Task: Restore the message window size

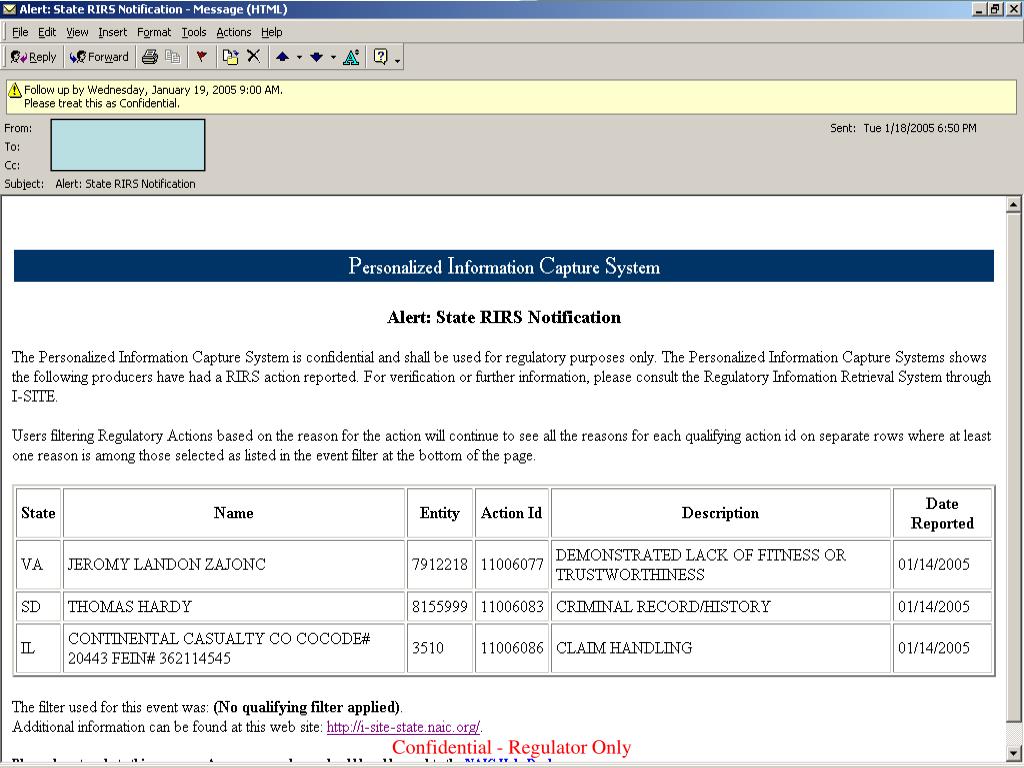Action: click(994, 9)
